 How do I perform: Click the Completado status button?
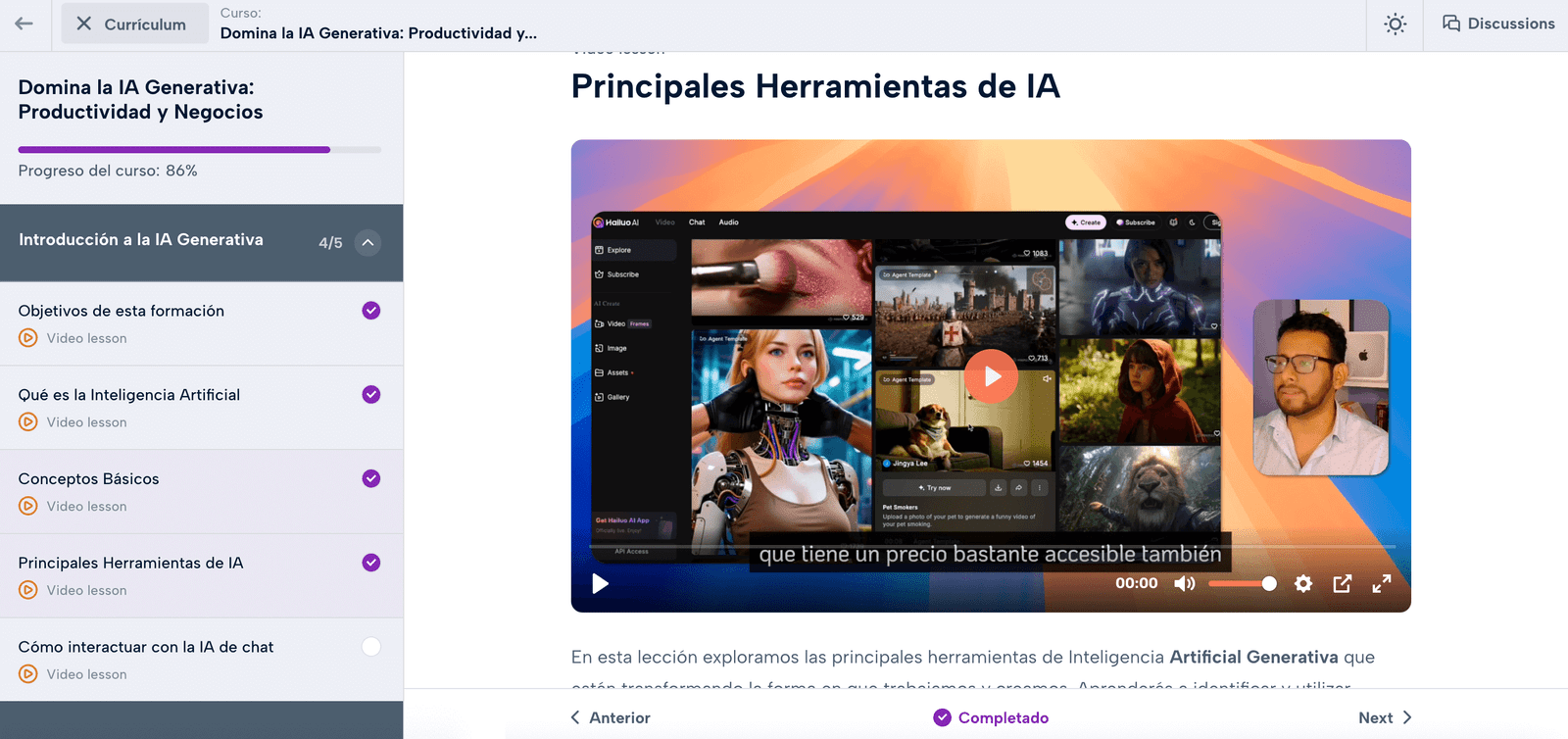point(991,717)
